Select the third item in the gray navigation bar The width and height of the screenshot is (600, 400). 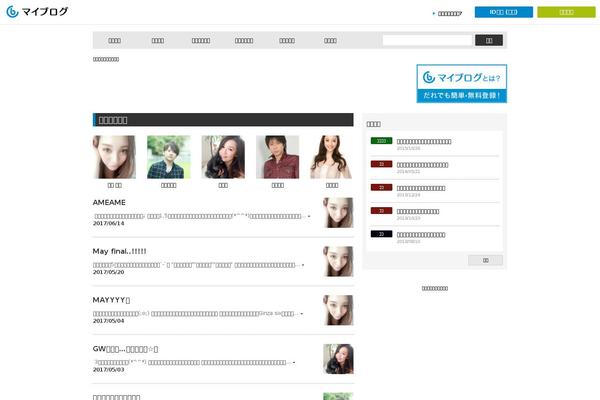(201, 40)
